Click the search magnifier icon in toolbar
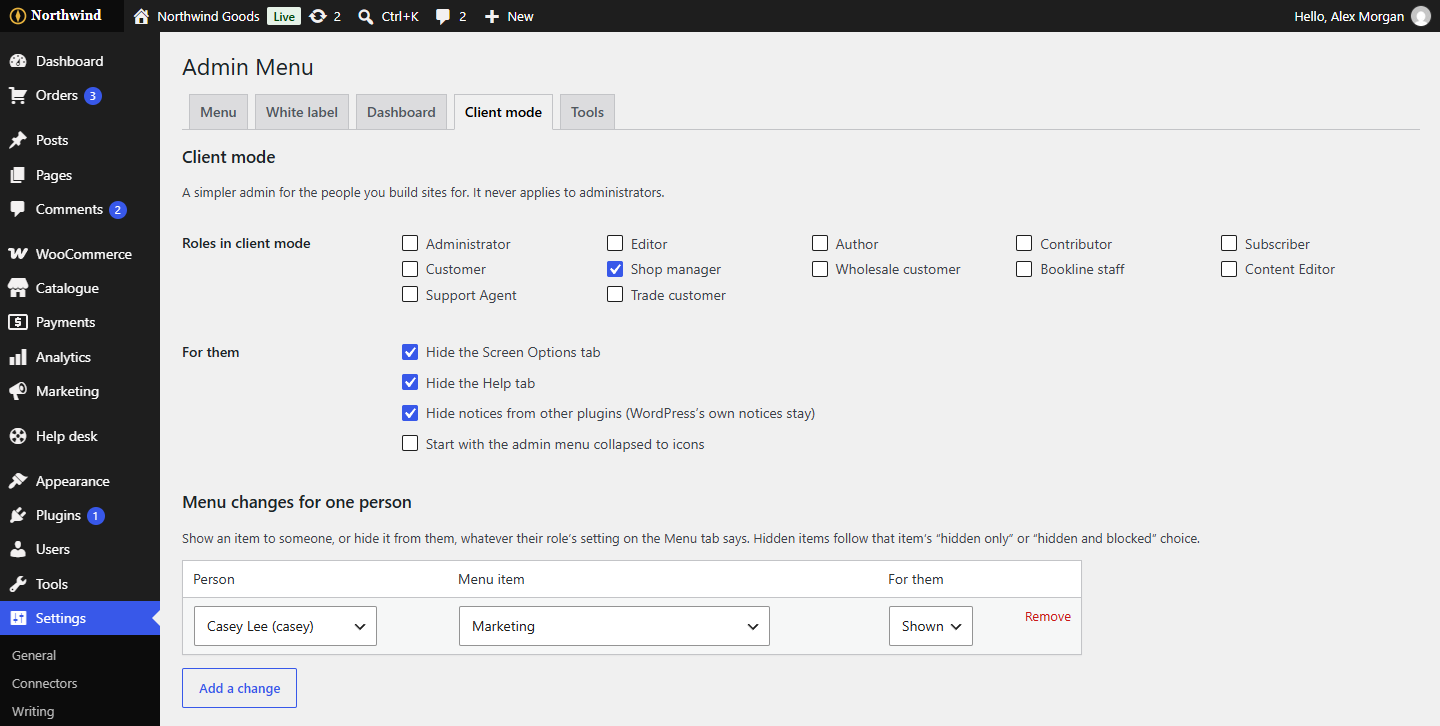This screenshot has height=726, width=1440. 366,16
